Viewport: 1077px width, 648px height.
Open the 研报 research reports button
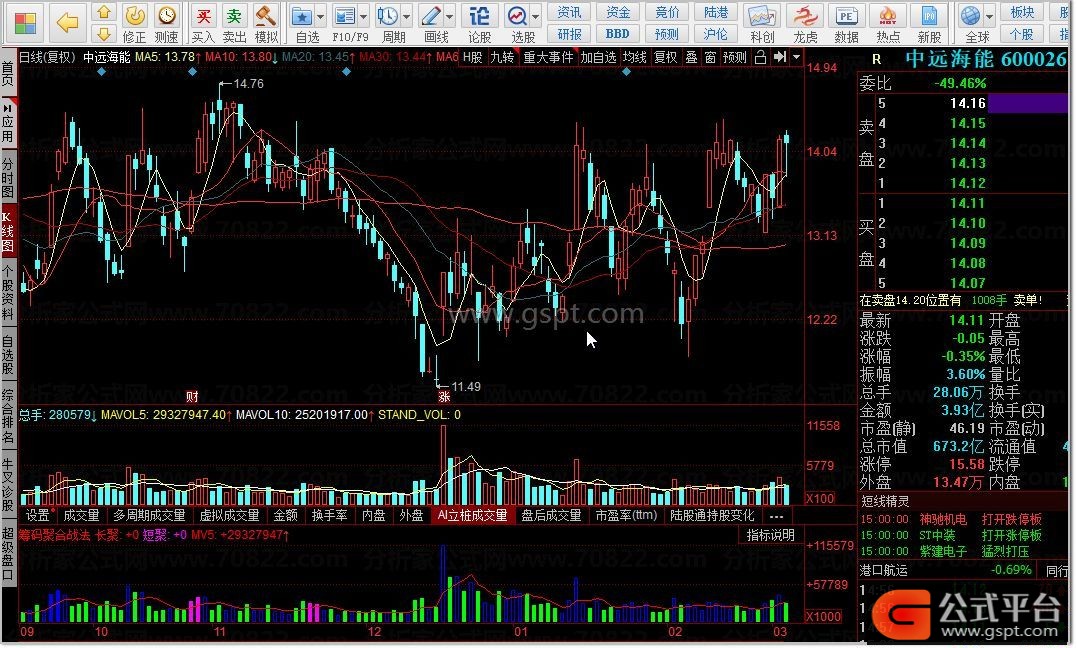(x=569, y=34)
